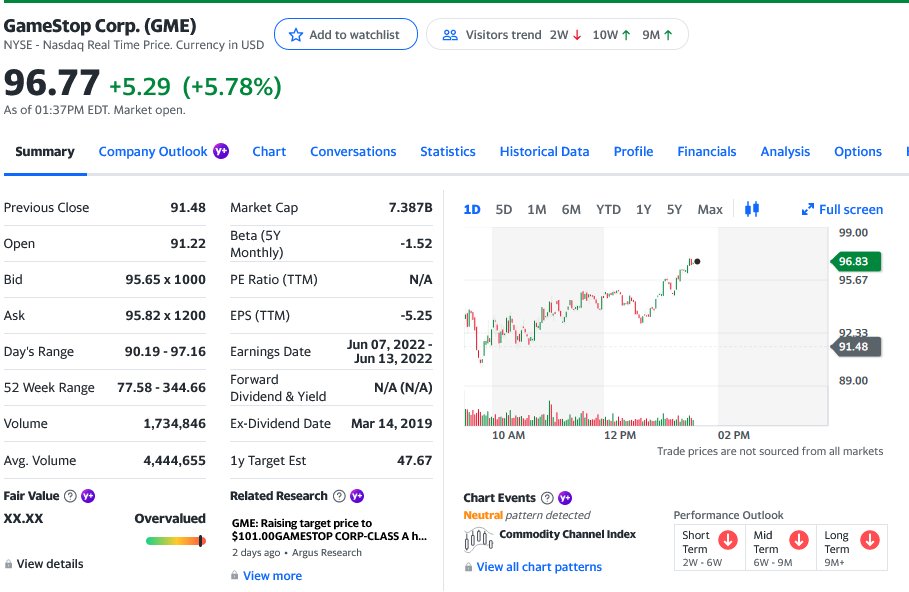This screenshot has width=909, height=592.
Task: Select the 1Y chart range
Action: 643,209
